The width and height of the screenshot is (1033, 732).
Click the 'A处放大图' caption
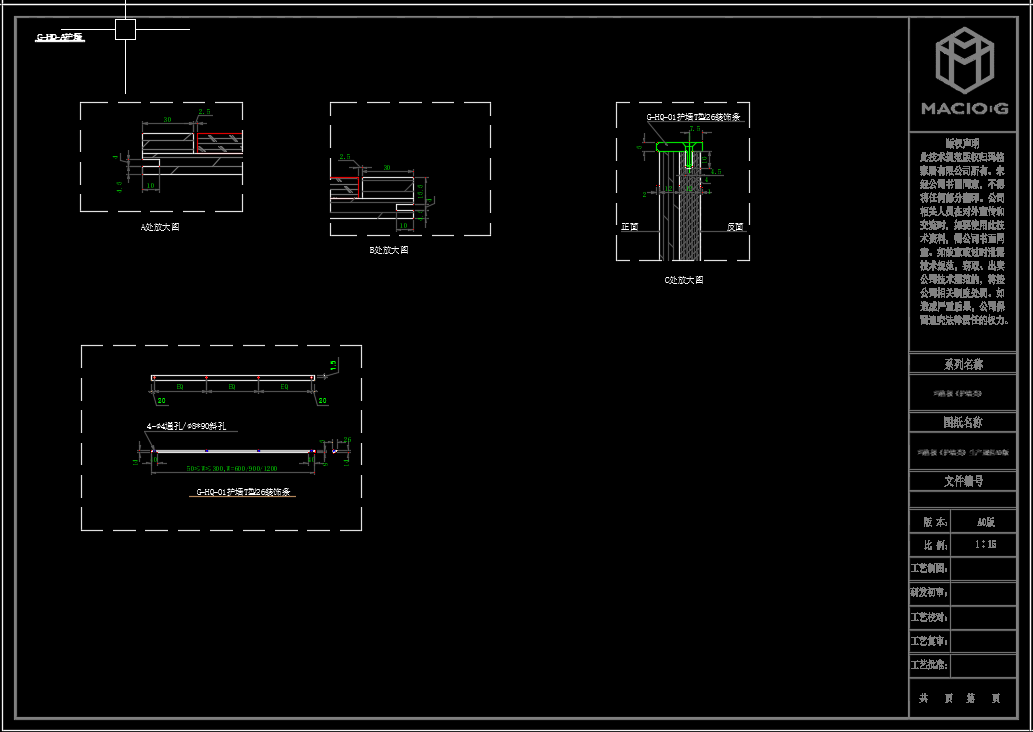(161, 227)
